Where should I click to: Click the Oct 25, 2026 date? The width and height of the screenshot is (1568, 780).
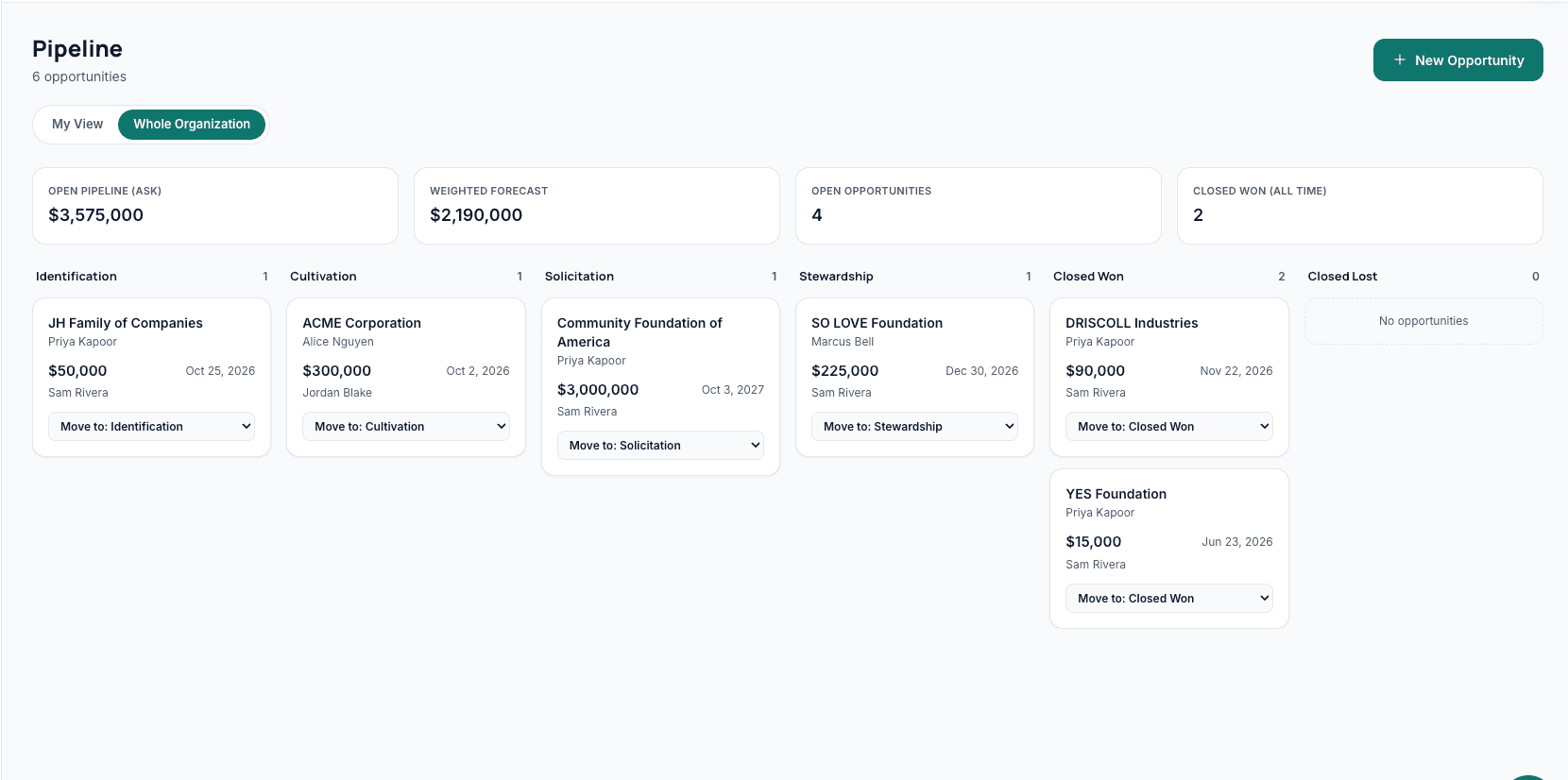click(220, 370)
